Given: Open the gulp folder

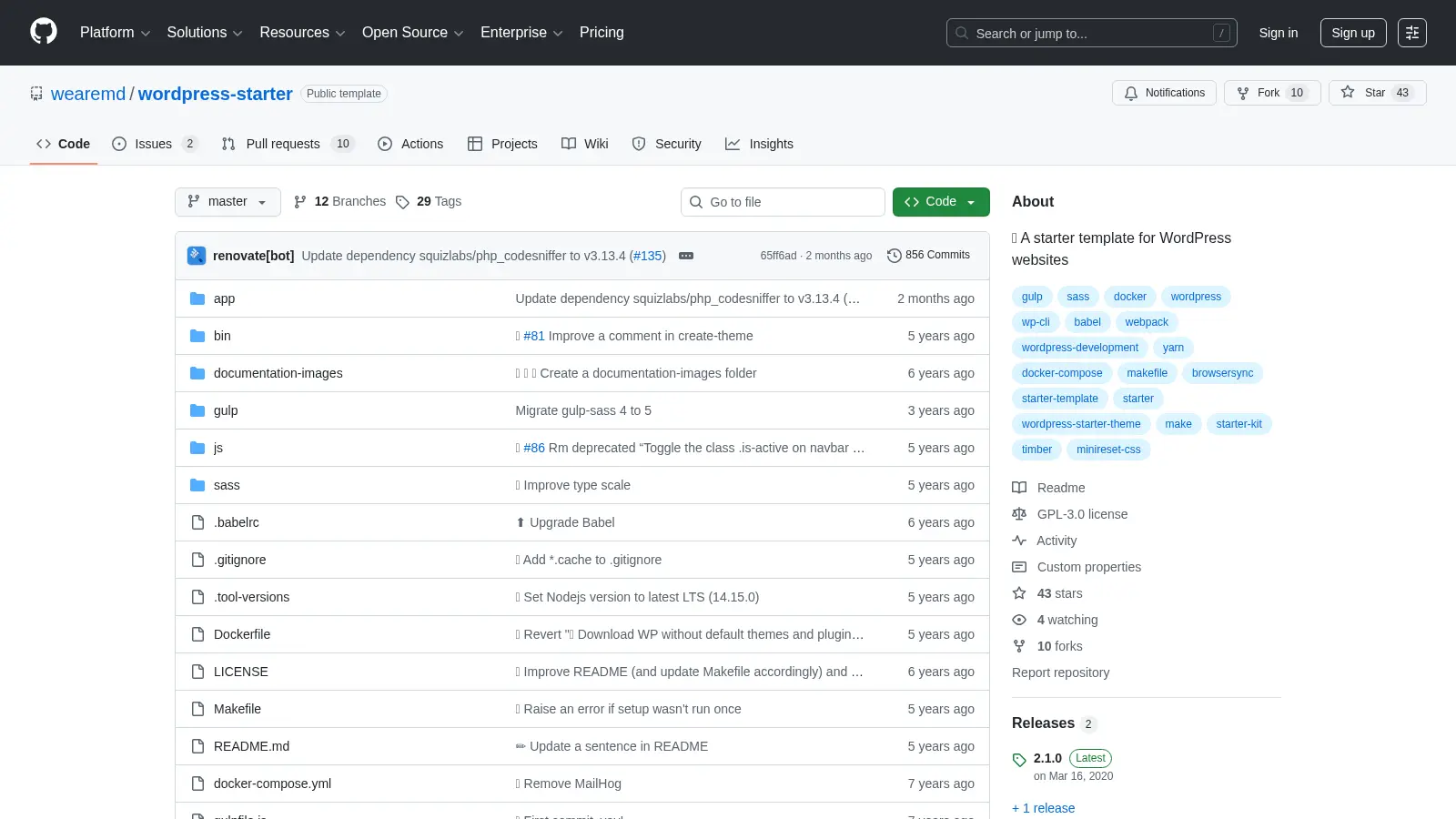Looking at the screenshot, I should tap(226, 410).
